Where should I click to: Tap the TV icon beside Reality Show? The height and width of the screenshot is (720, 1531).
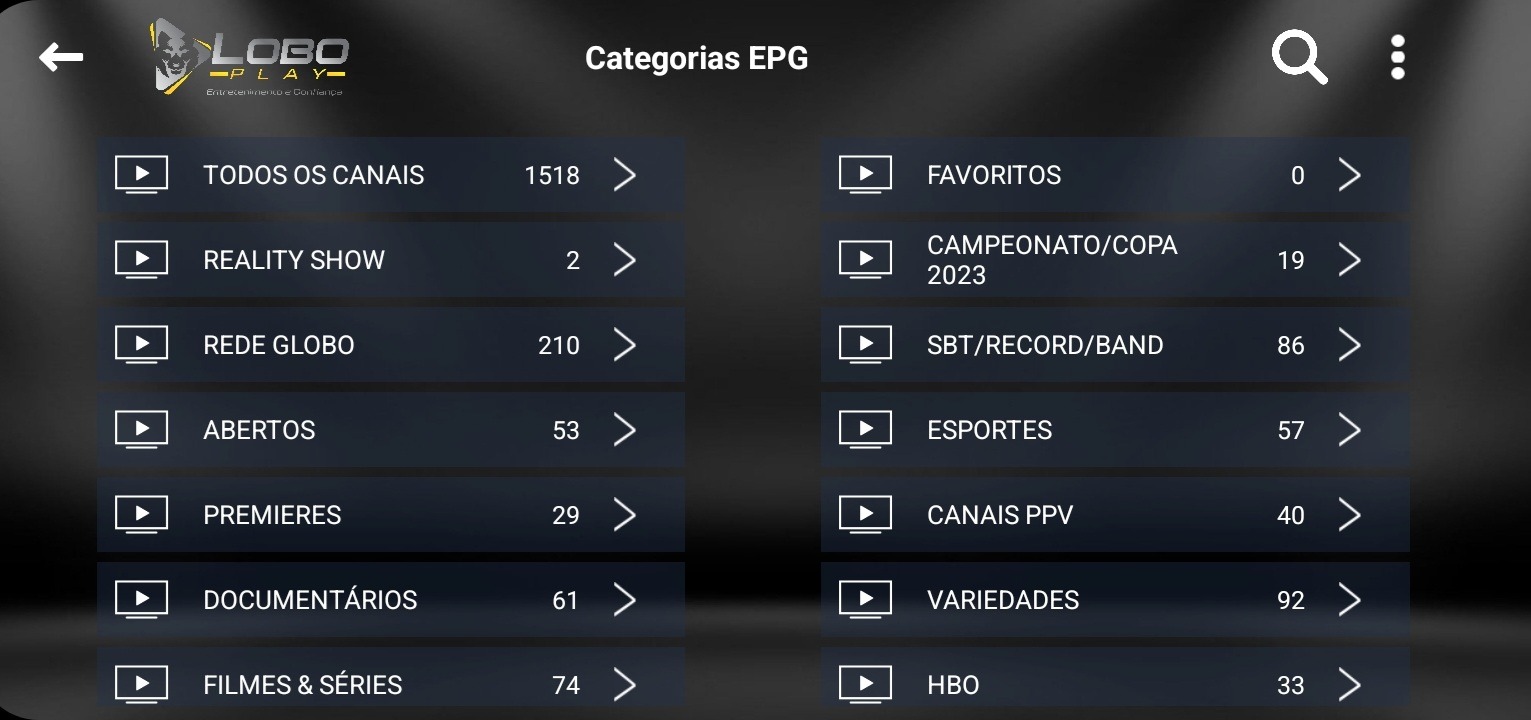click(x=141, y=260)
